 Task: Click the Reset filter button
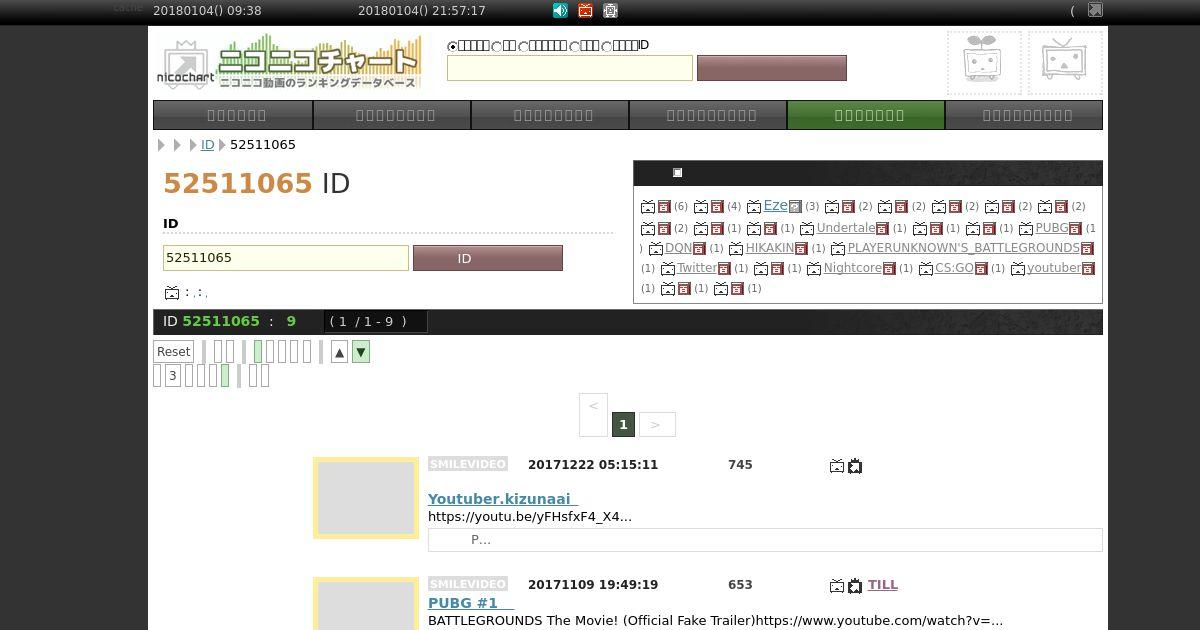coord(173,352)
